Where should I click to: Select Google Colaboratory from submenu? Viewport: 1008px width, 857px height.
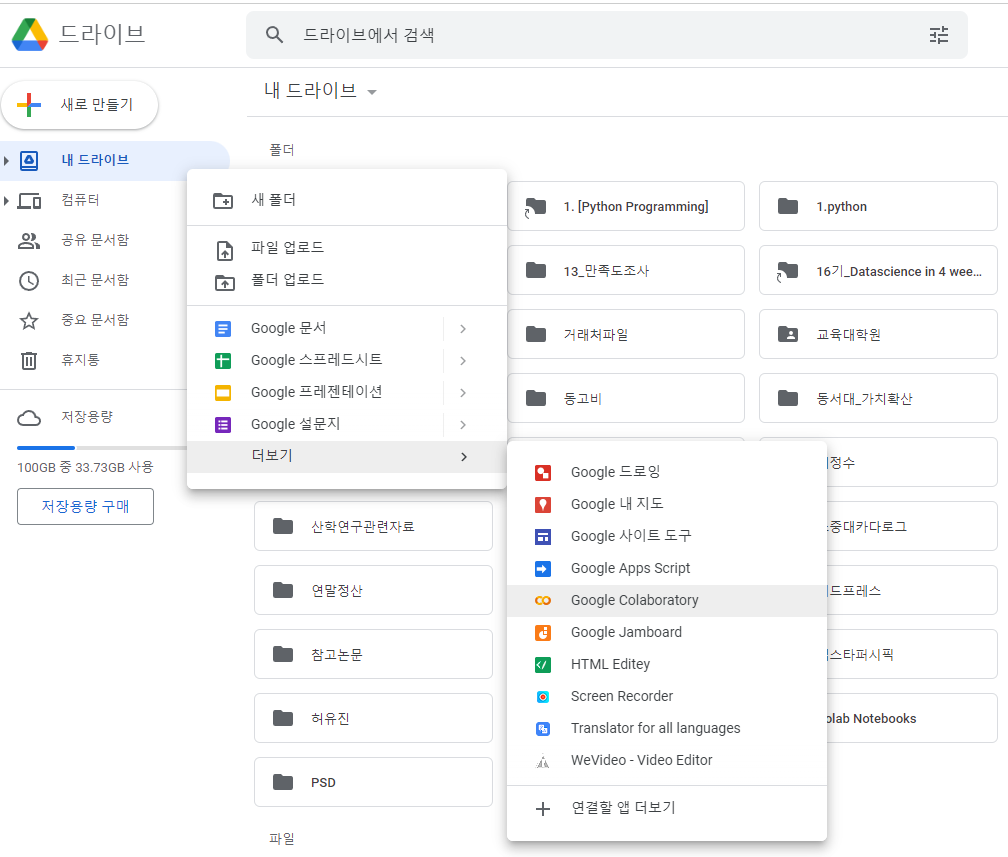[x=667, y=600]
